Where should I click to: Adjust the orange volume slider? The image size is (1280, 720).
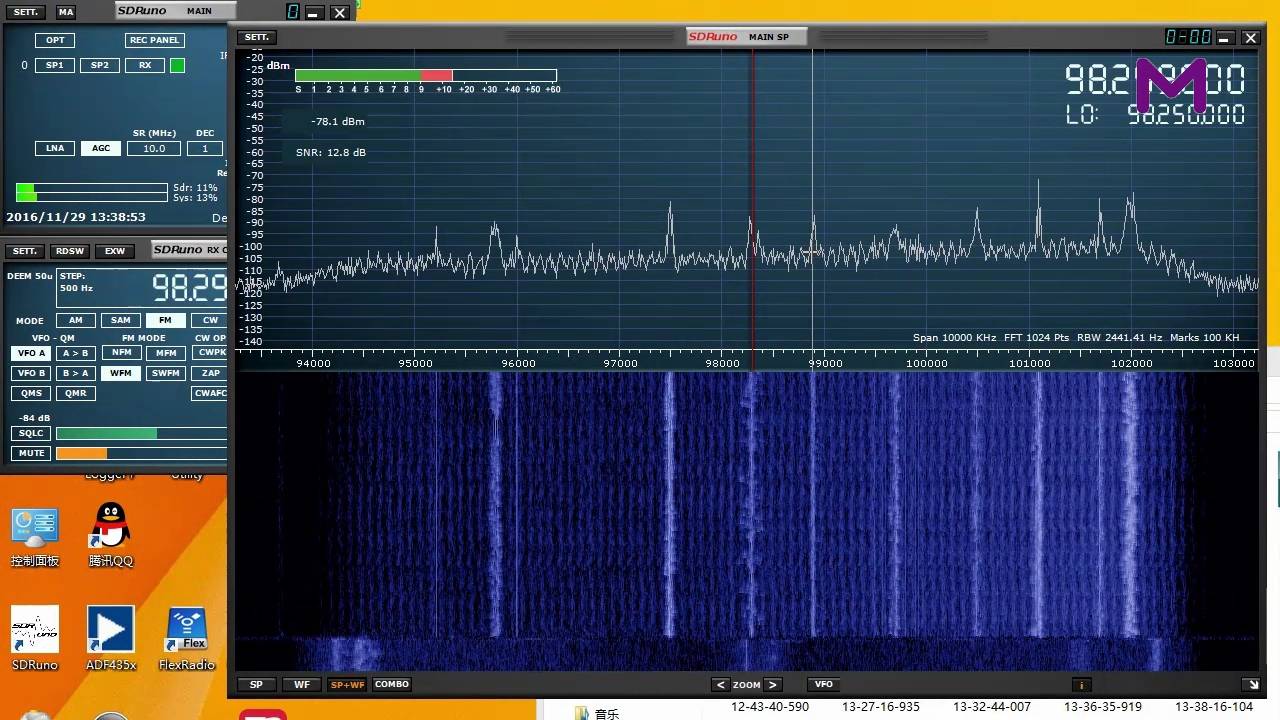(x=142, y=453)
